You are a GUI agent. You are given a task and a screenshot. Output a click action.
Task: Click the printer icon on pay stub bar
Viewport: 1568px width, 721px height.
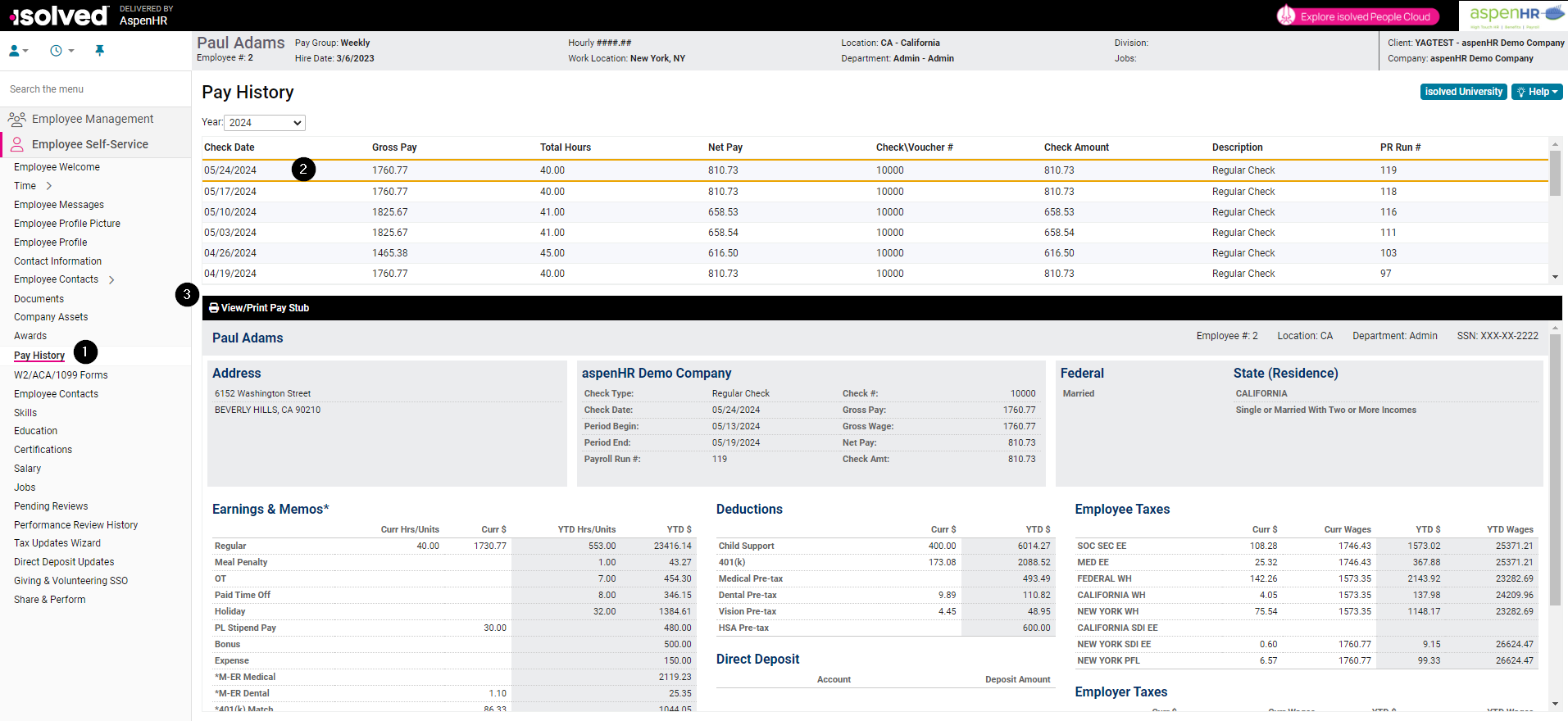tap(214, 308)
